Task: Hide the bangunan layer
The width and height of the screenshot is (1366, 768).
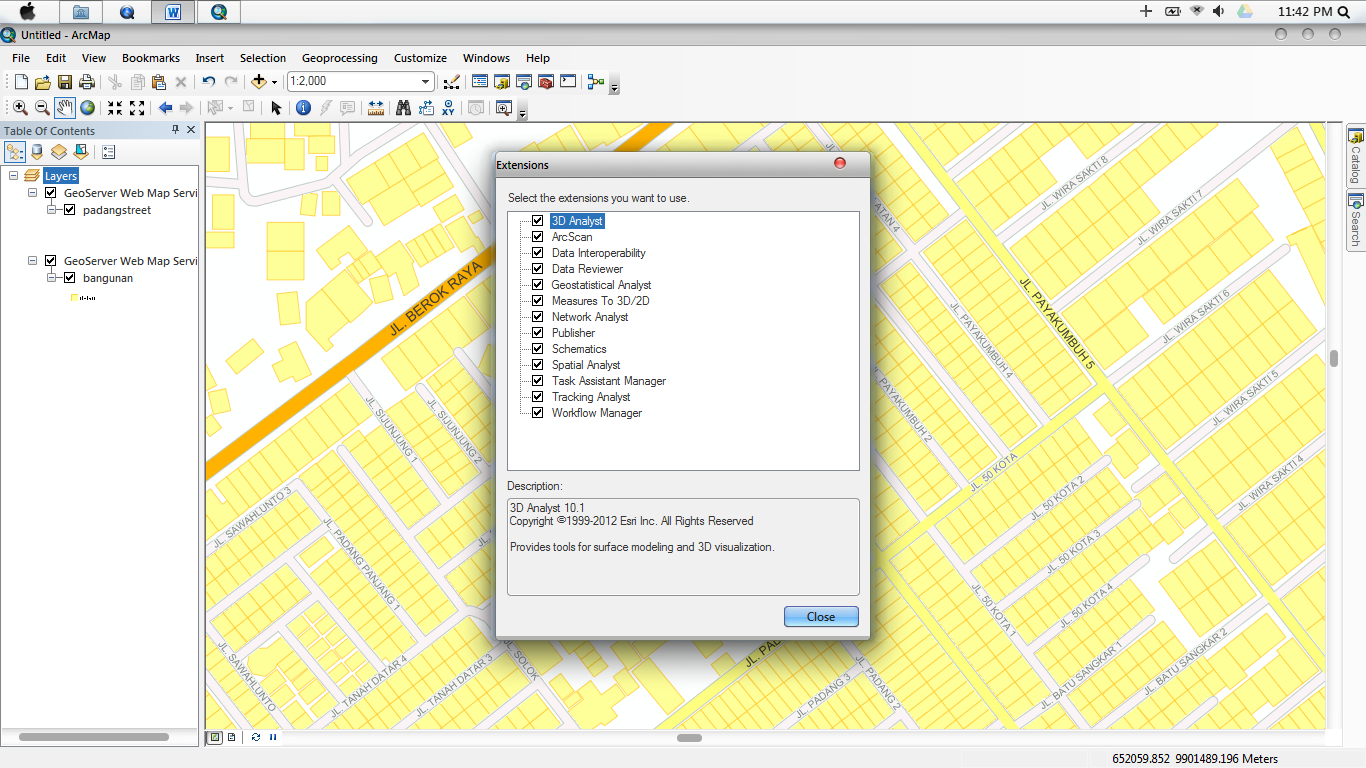Action: pyautogui.click(x=70, y=278)
